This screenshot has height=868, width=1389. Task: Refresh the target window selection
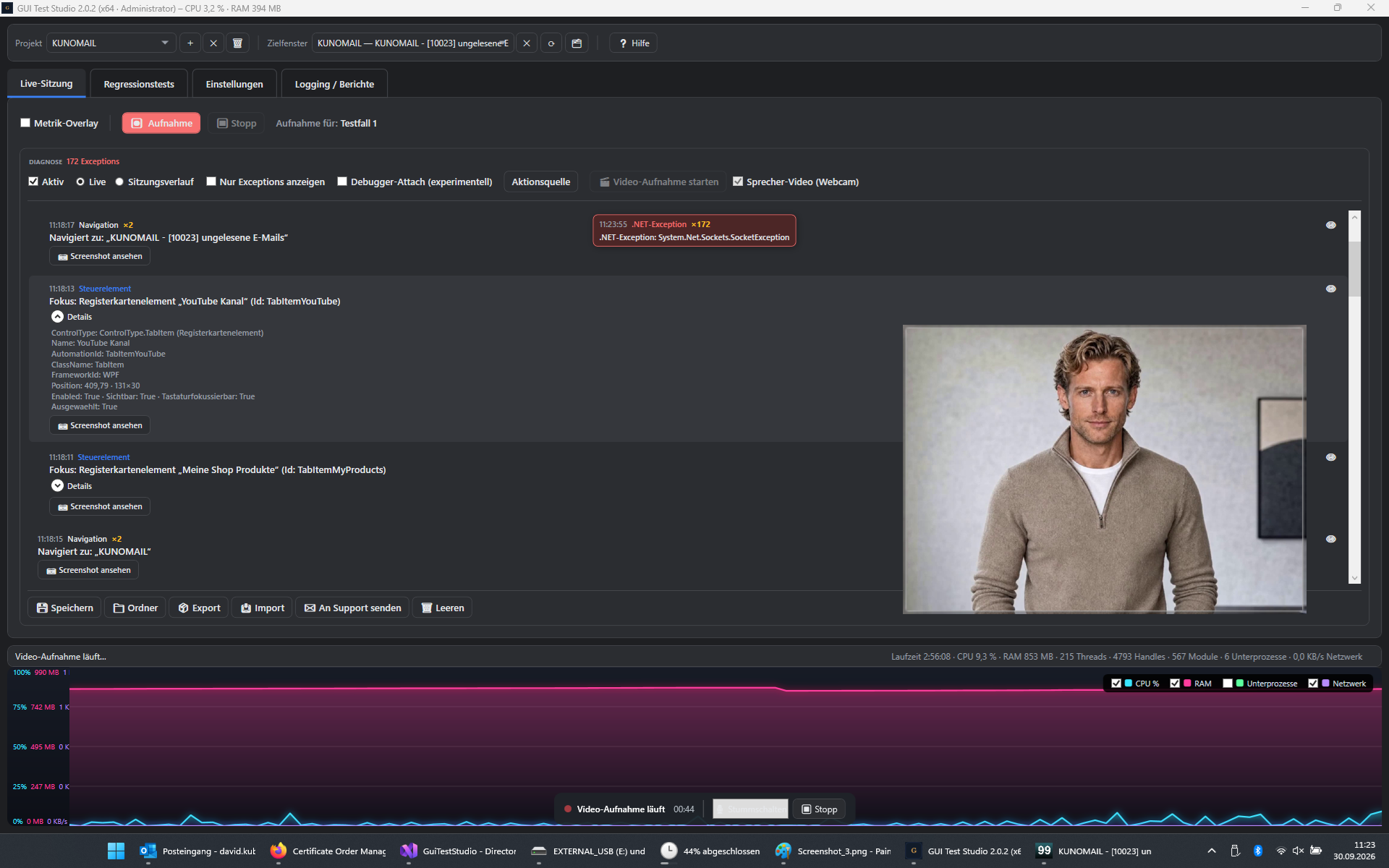(551, 43)
